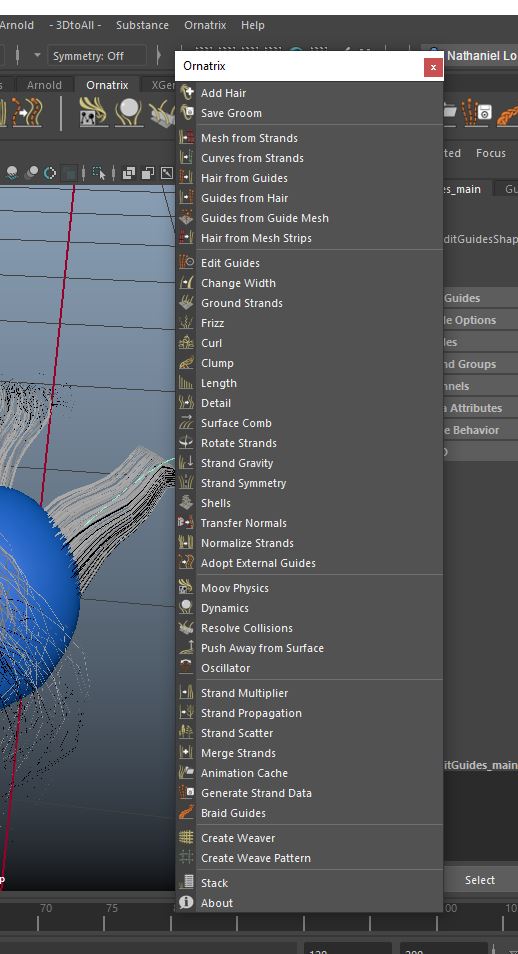Click the Curves from Strands icon
The height and width of the screenshot is (954, 518).
point(186,158)
